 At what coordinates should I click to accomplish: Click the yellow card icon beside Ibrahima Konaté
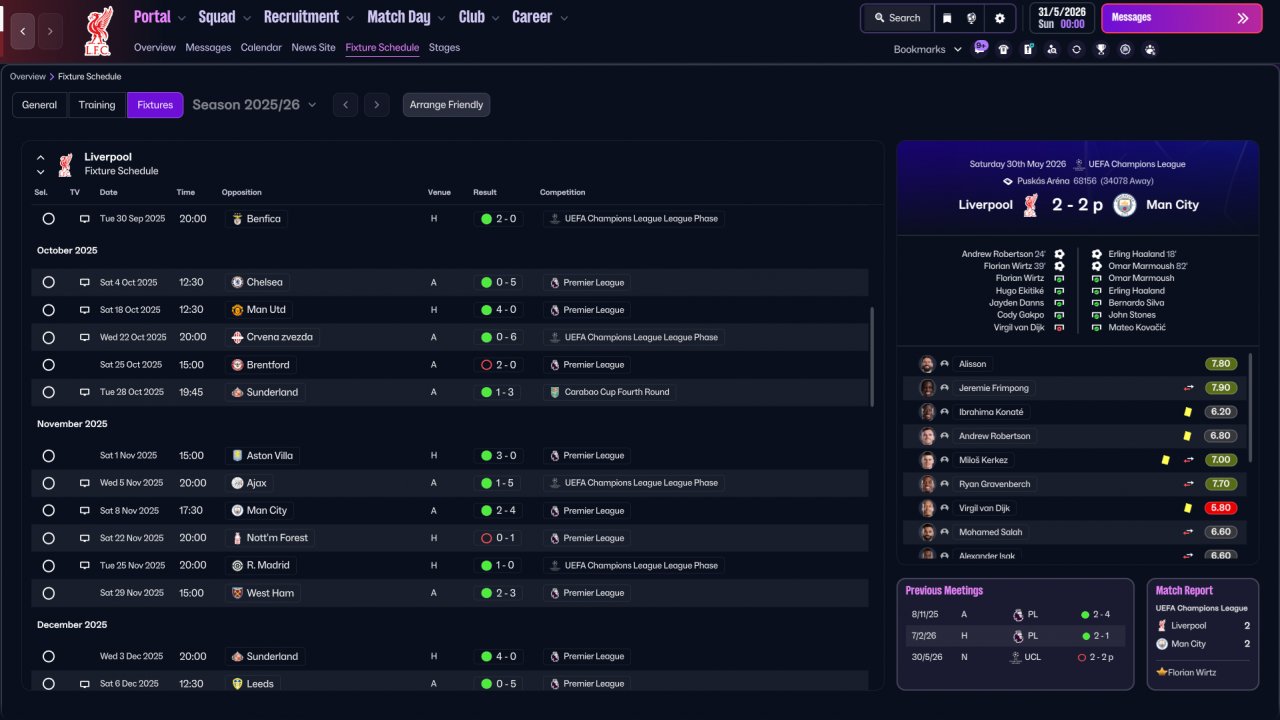click(1187, 412)
